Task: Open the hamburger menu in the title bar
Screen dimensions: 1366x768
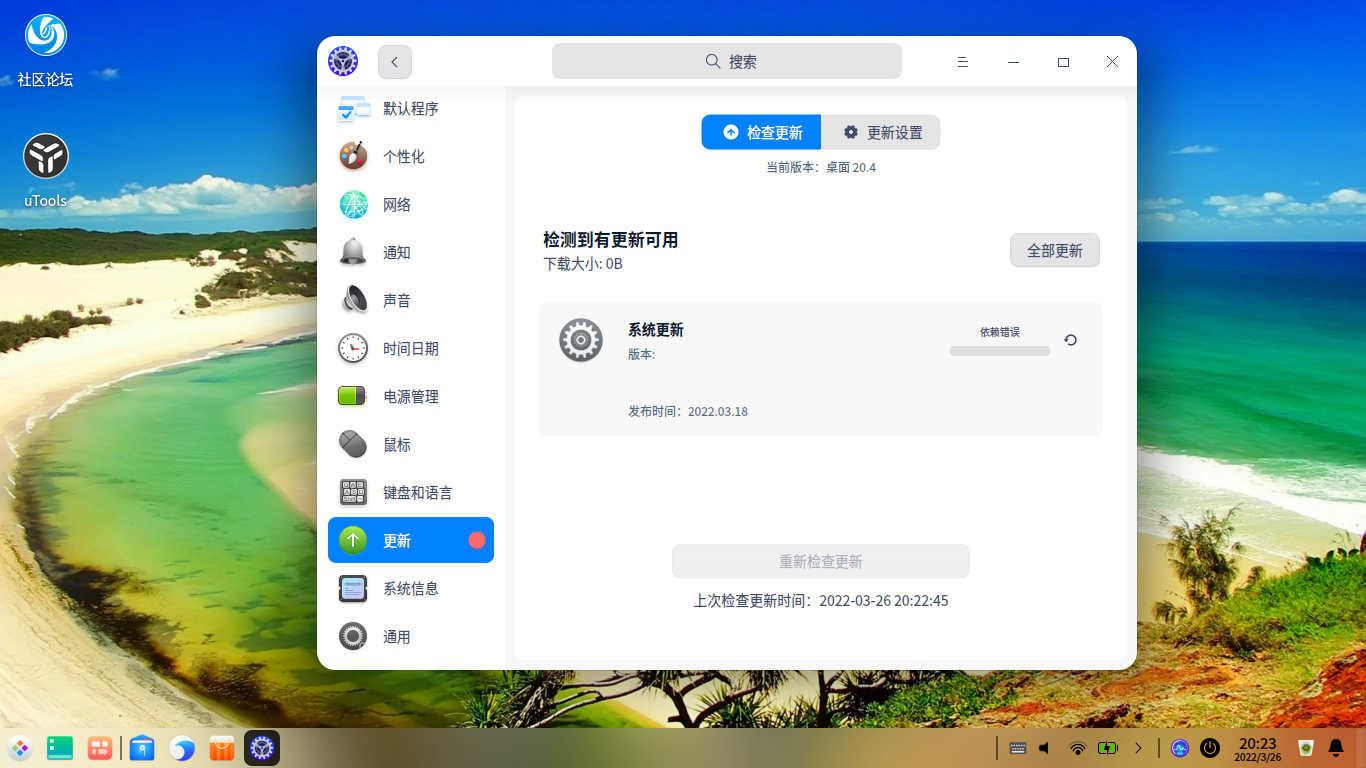Action: click(x=963, y=62)
